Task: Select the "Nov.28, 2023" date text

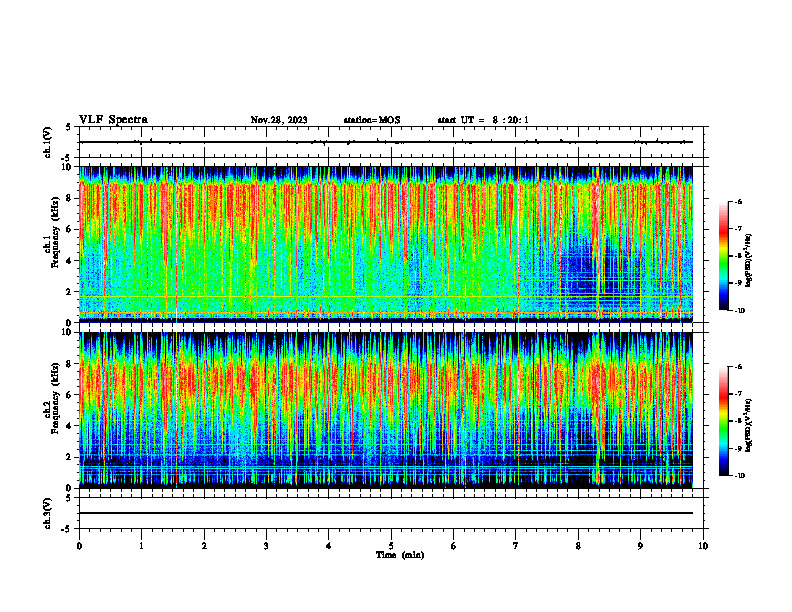Action: [279, 120]
